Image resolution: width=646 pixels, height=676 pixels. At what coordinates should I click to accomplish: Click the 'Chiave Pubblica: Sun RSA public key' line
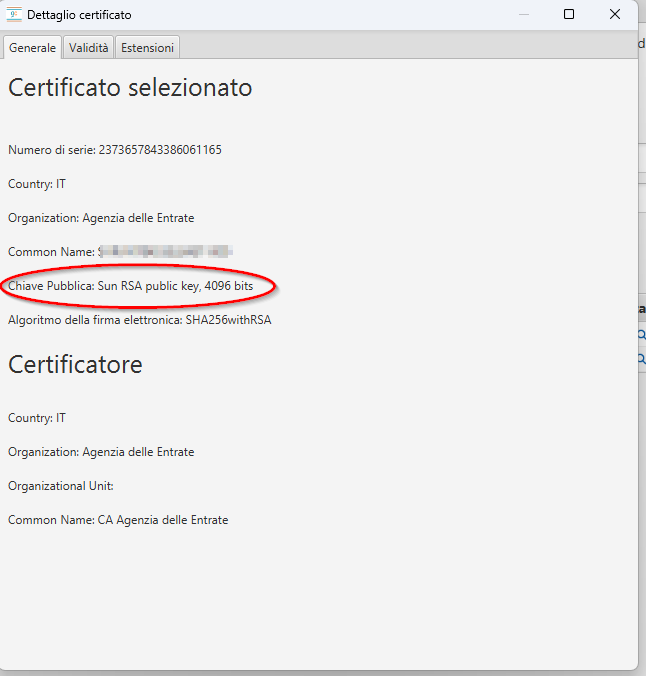(x=130, y=286)
